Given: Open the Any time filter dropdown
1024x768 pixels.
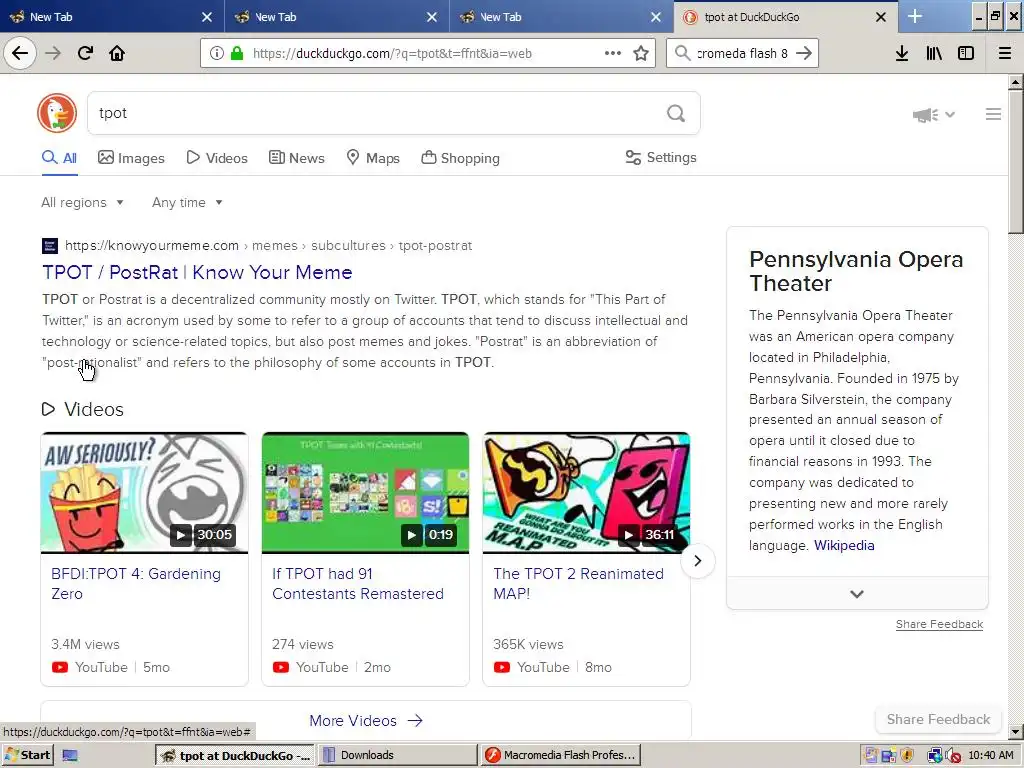Looking at the screenshot, I should coord(187,202).
